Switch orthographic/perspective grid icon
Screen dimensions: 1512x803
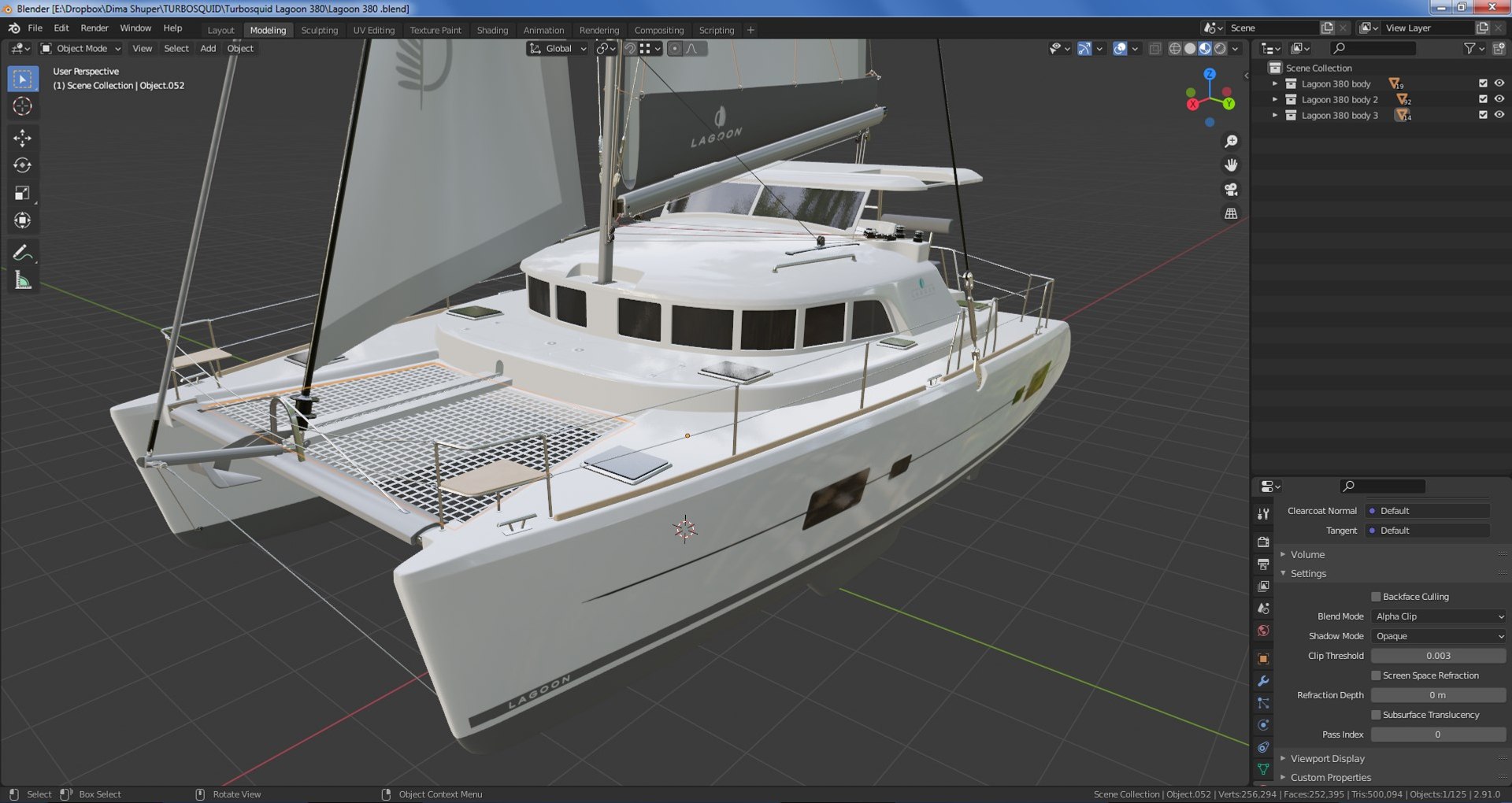1231,213
